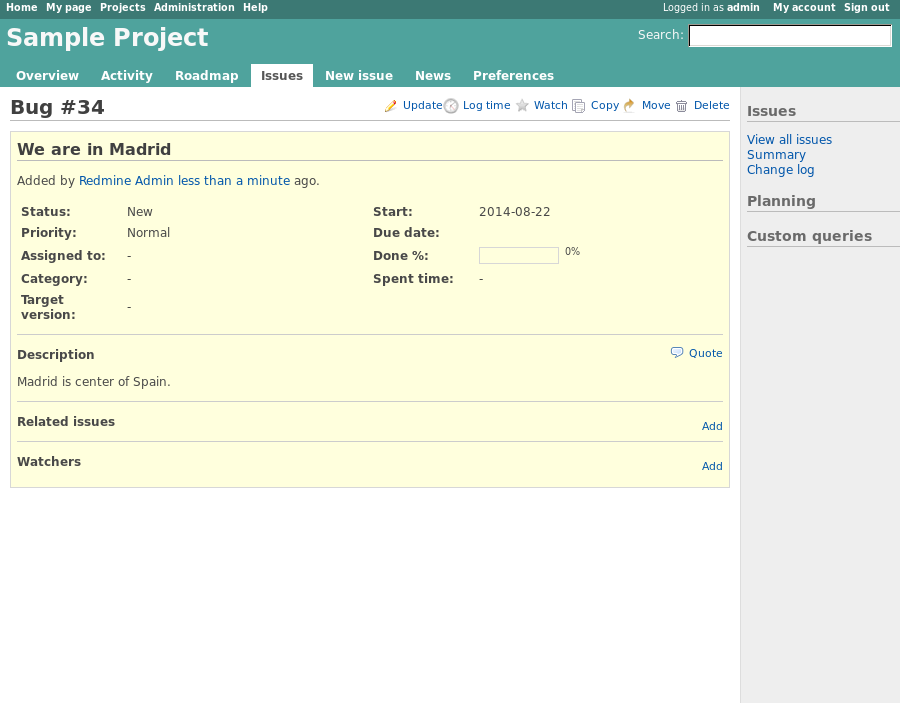Focus the Search input field

click(790, 36)
